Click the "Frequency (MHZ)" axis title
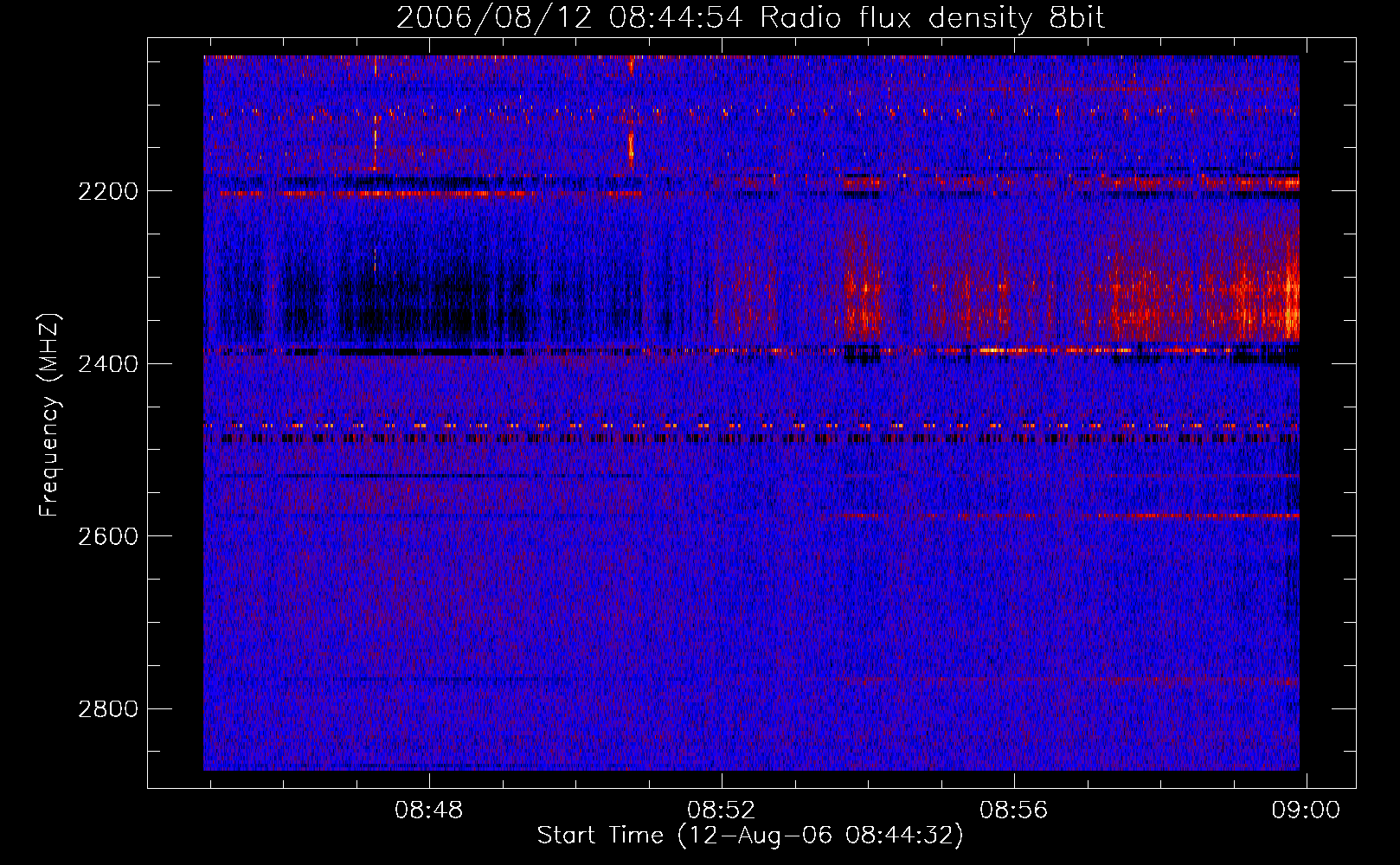1400x865 pixels. tap(49, 415)
